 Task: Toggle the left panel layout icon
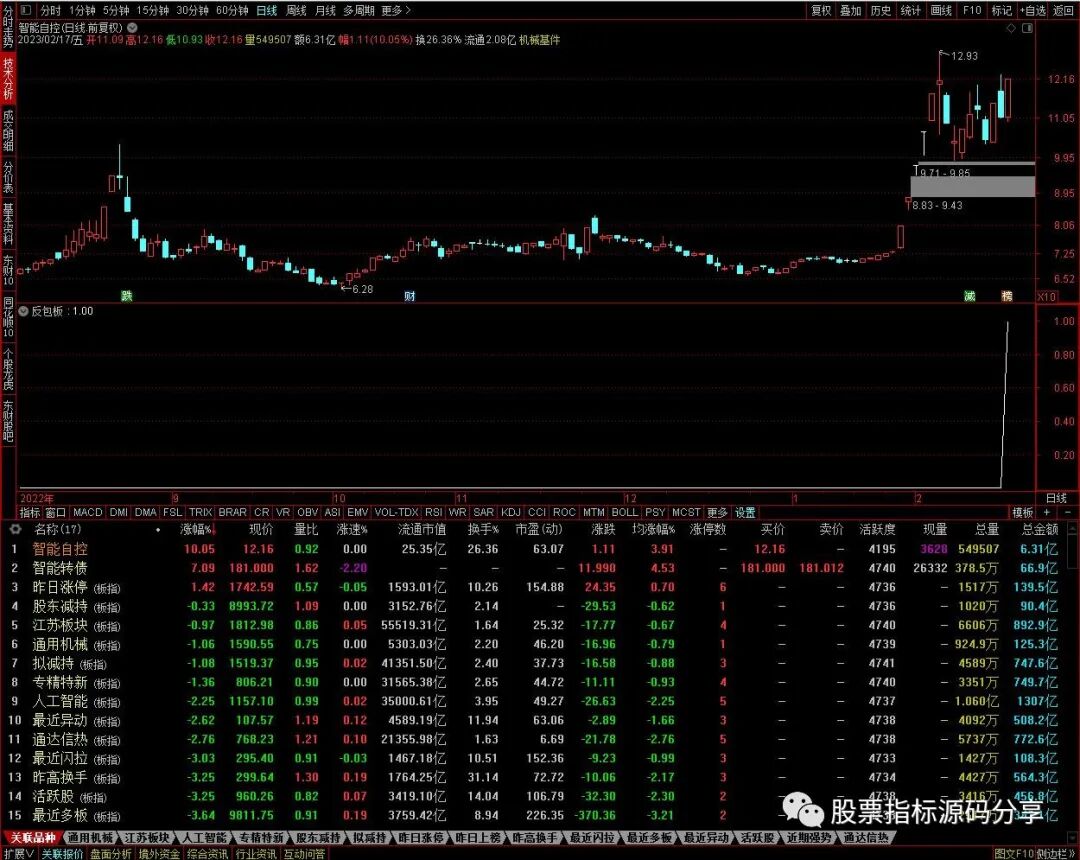(x=25, y=10)
